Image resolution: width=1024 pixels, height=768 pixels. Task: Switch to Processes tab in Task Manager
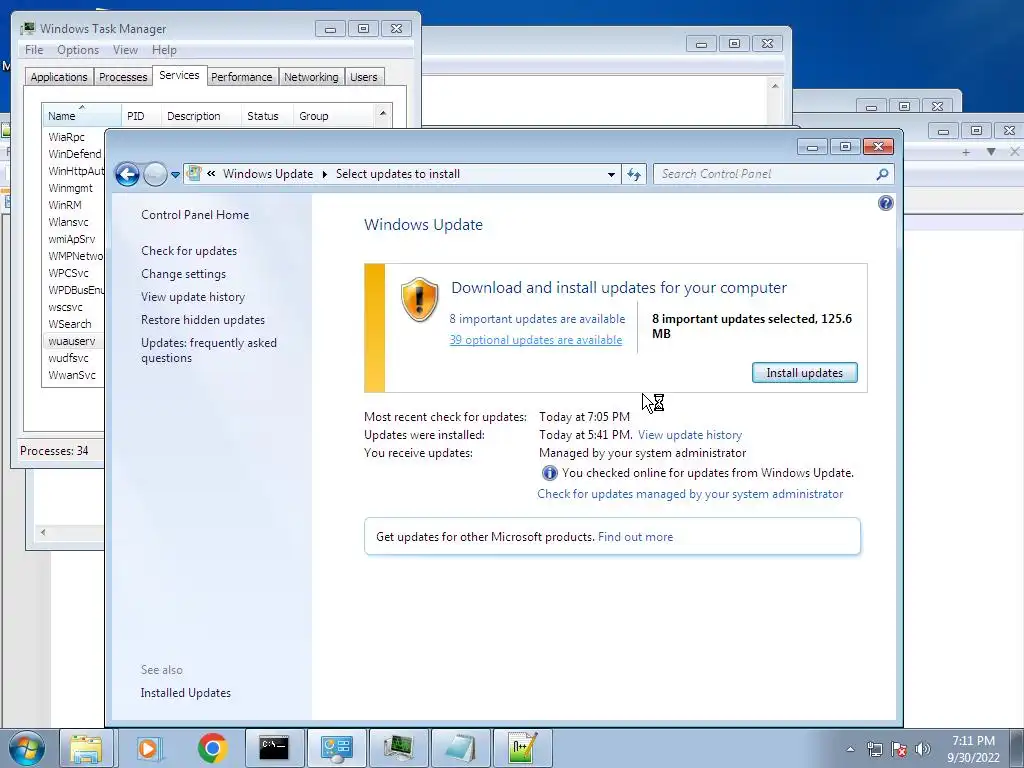coord(123,77)
